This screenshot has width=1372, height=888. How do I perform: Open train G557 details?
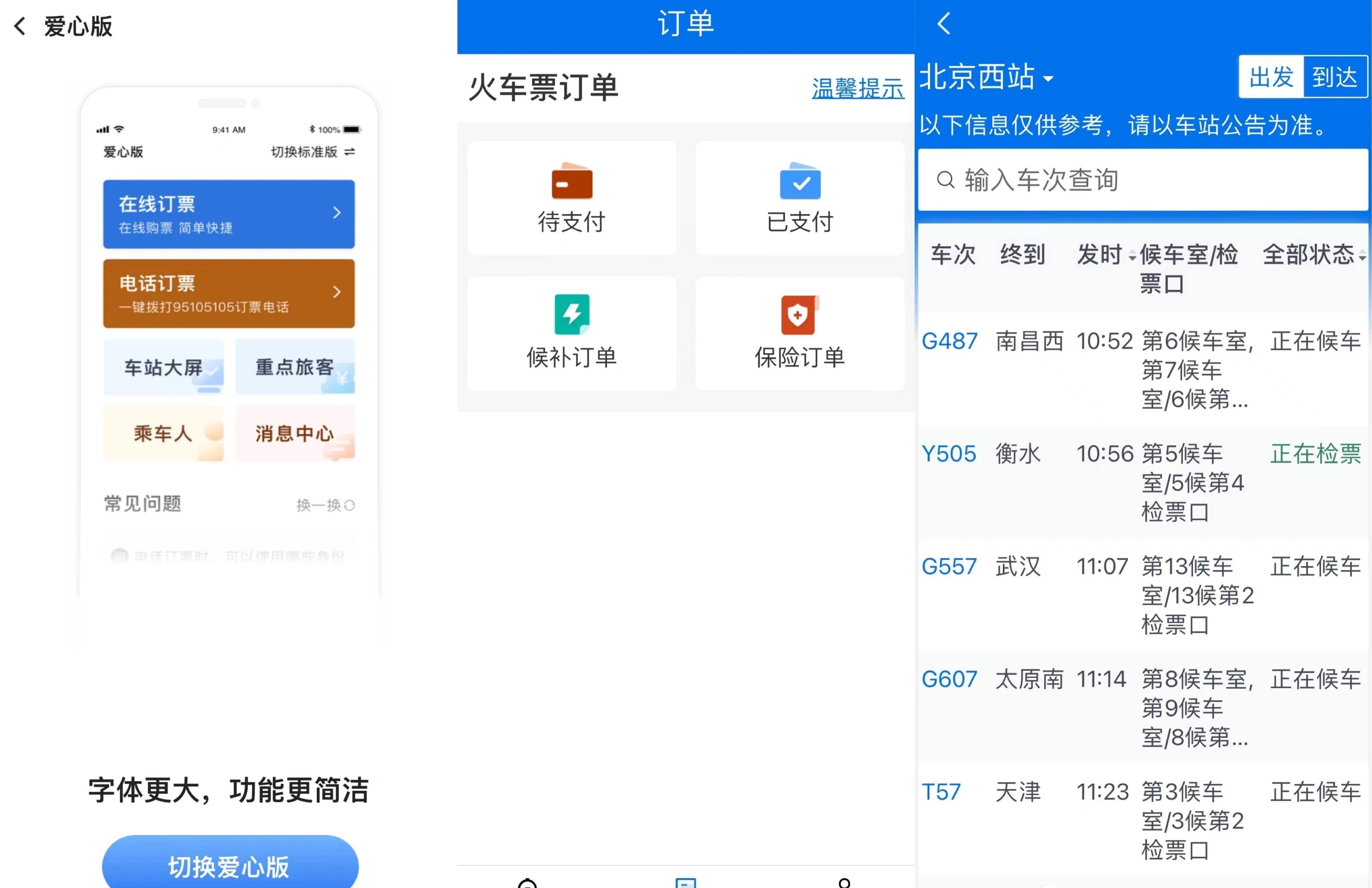click(949, 566)
